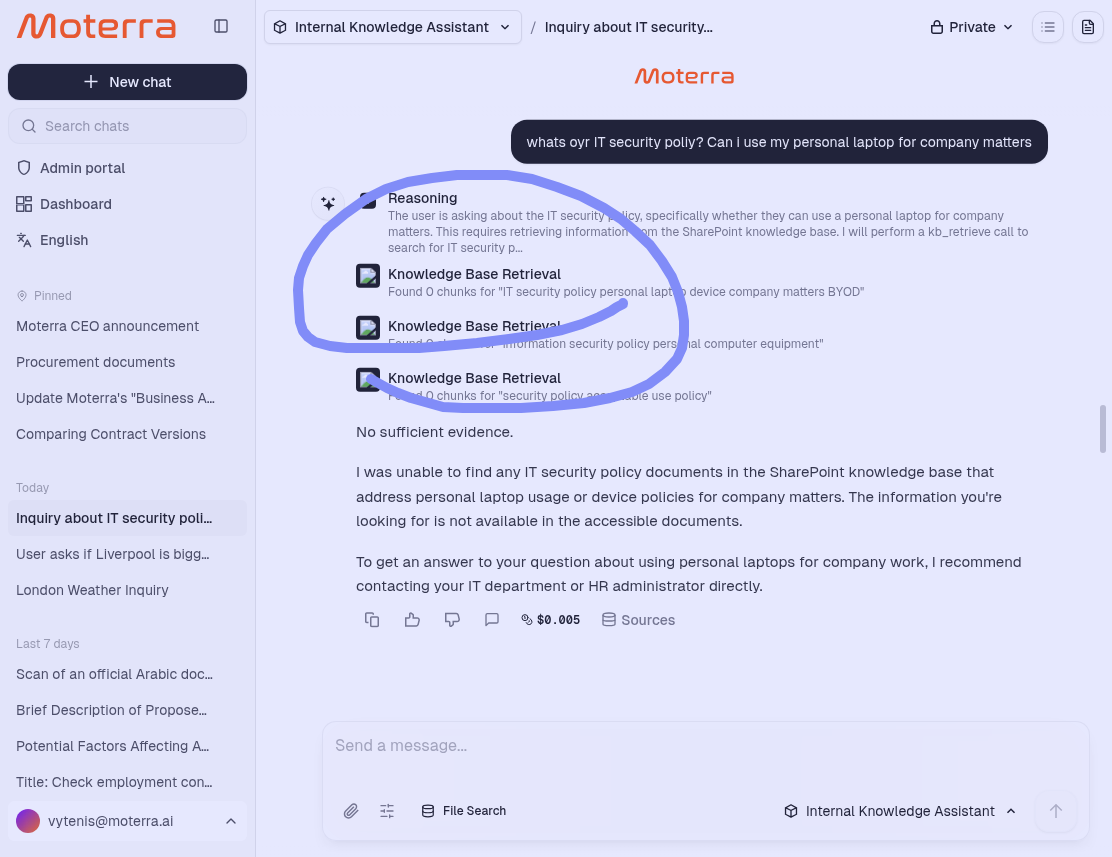
Task: Click the paperclip attach file icon
Action: [351, 811]
